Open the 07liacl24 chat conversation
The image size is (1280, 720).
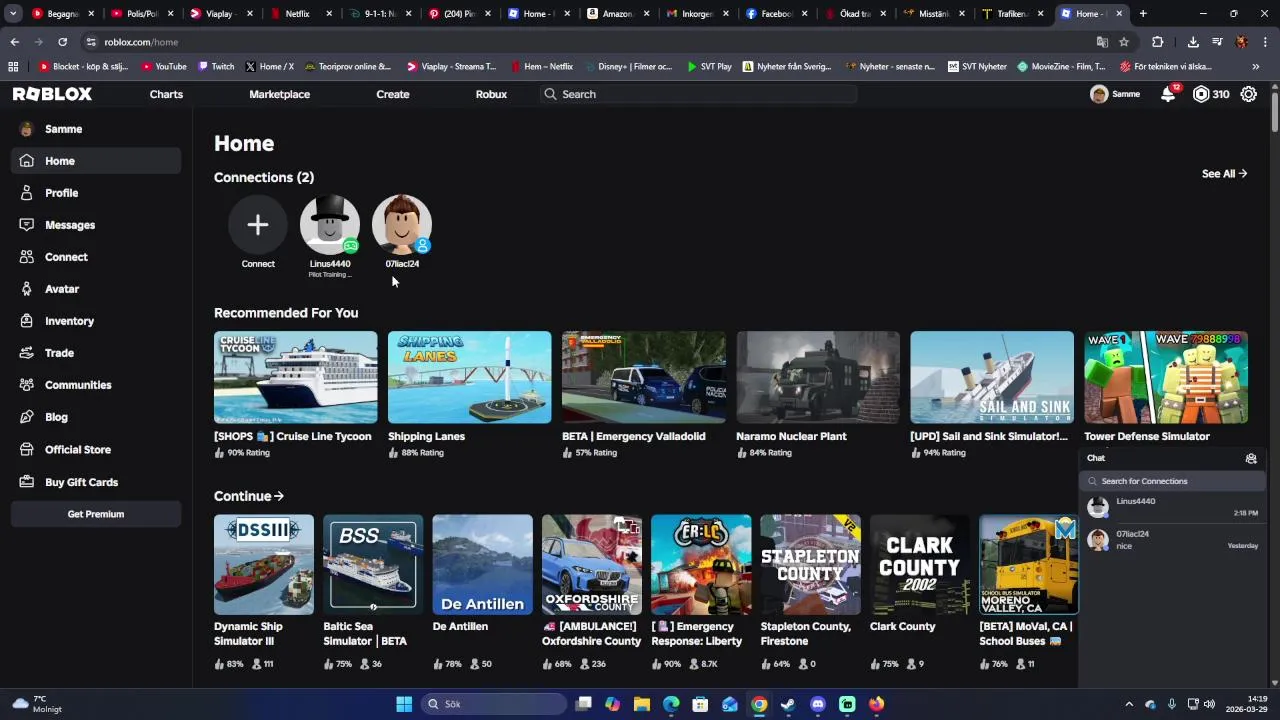pos(1173,540)
